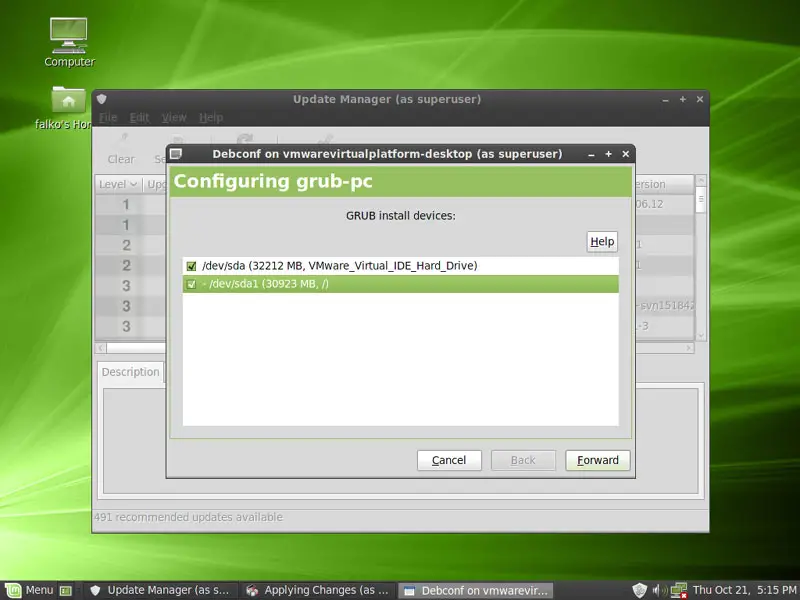This screenshot has height=600, width=800.
Task: Click the version cell ending in "svn151842"
Action: coord(664,306)
